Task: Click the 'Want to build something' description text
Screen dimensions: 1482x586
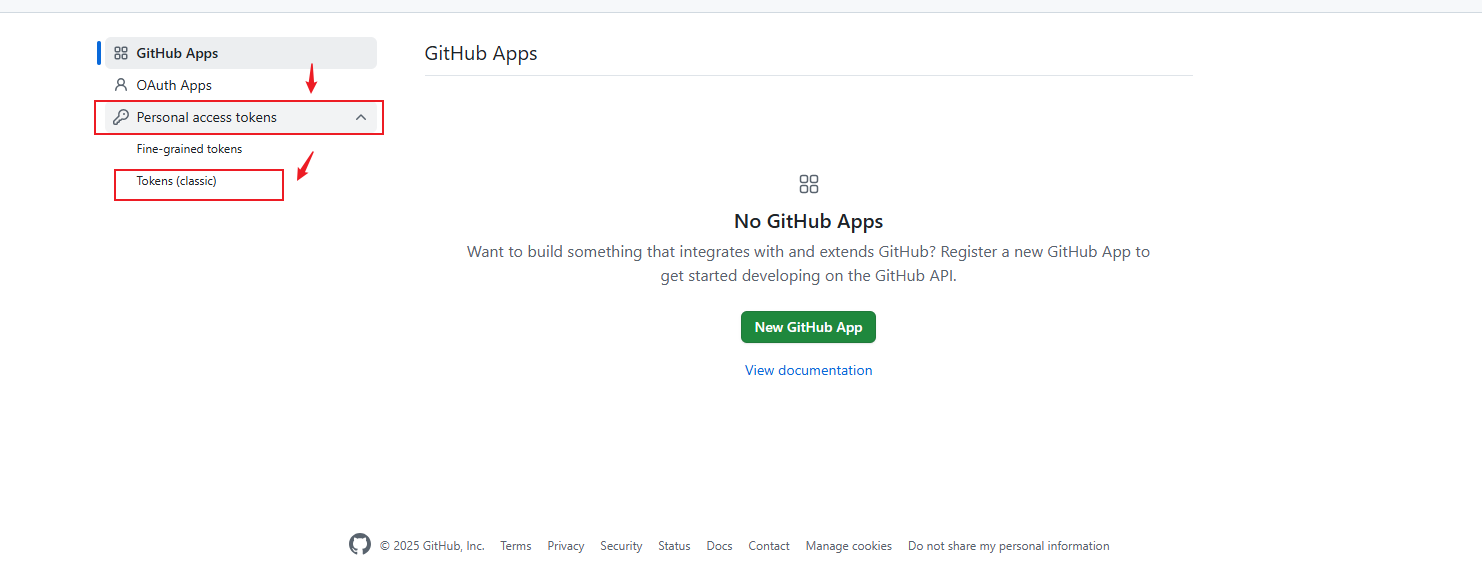Action: click(x=808, y=264)
